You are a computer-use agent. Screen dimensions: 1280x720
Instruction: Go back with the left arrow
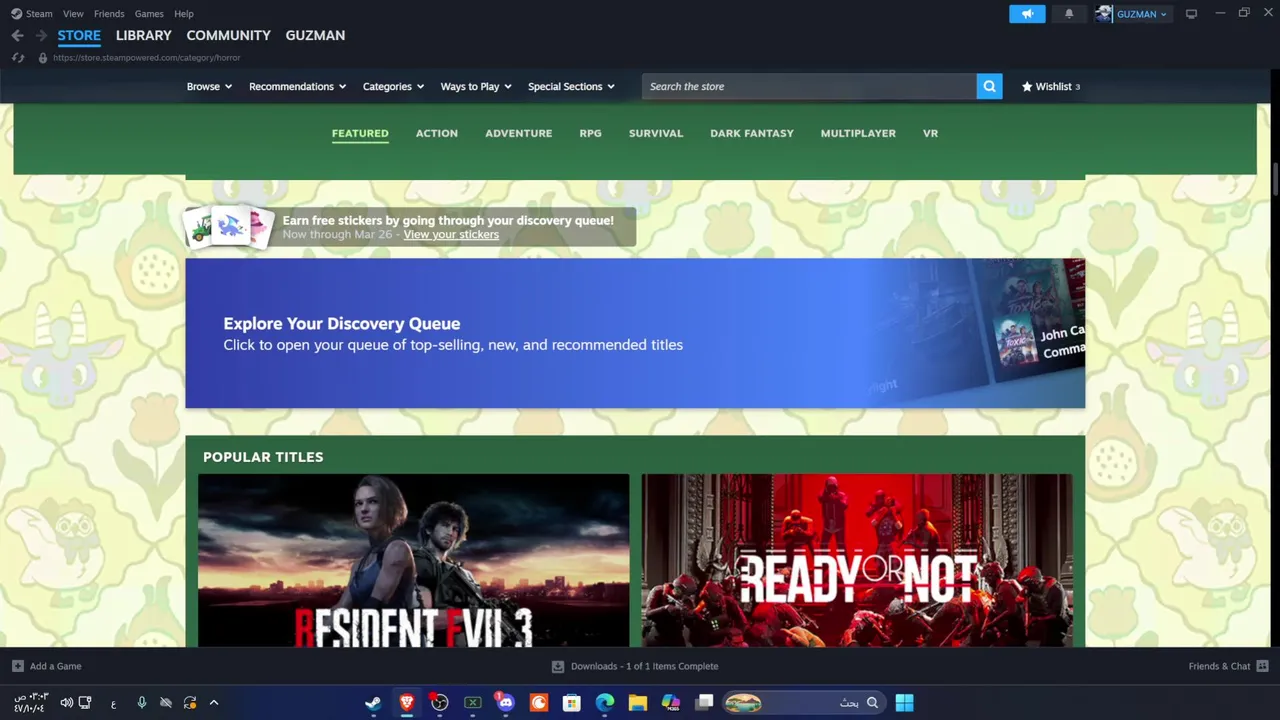click(17, 35)
